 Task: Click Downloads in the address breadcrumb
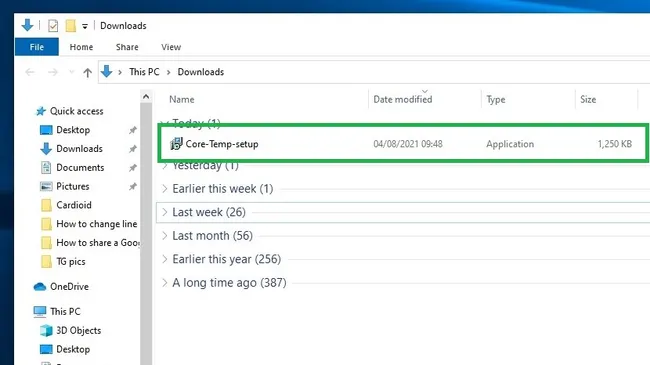click(x=201, y=72)
